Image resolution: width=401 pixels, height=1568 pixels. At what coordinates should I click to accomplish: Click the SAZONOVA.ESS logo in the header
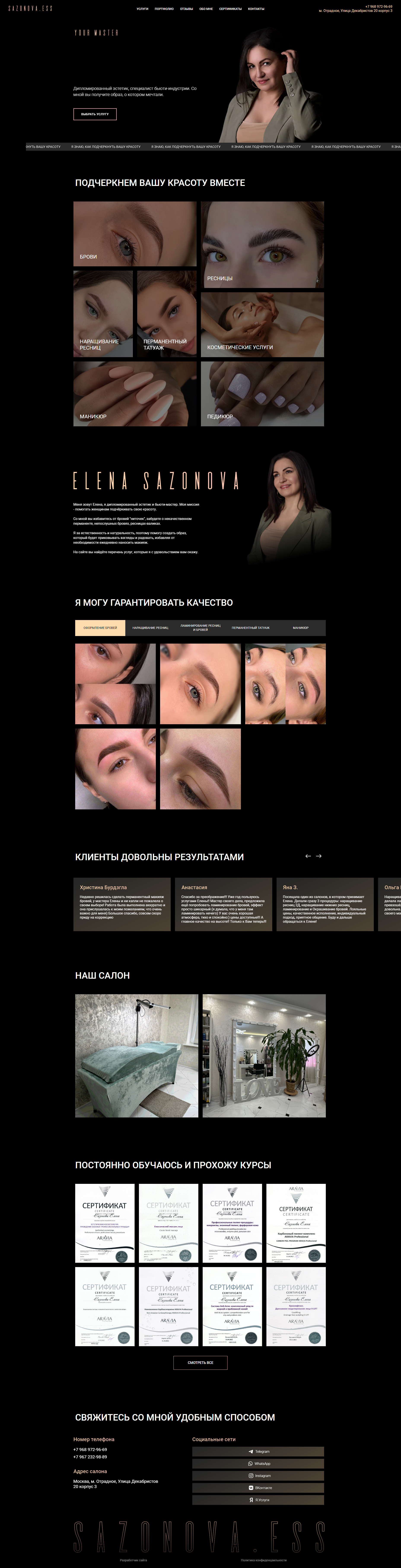click(x=30, y=8)
